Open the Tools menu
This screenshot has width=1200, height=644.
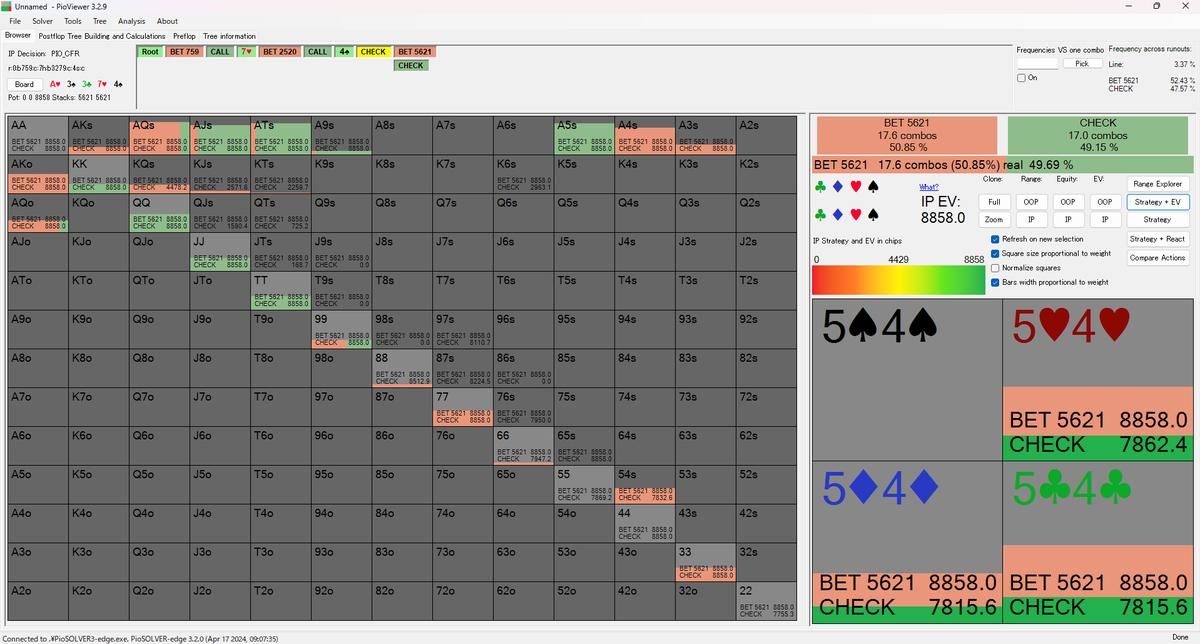(73, 21)
